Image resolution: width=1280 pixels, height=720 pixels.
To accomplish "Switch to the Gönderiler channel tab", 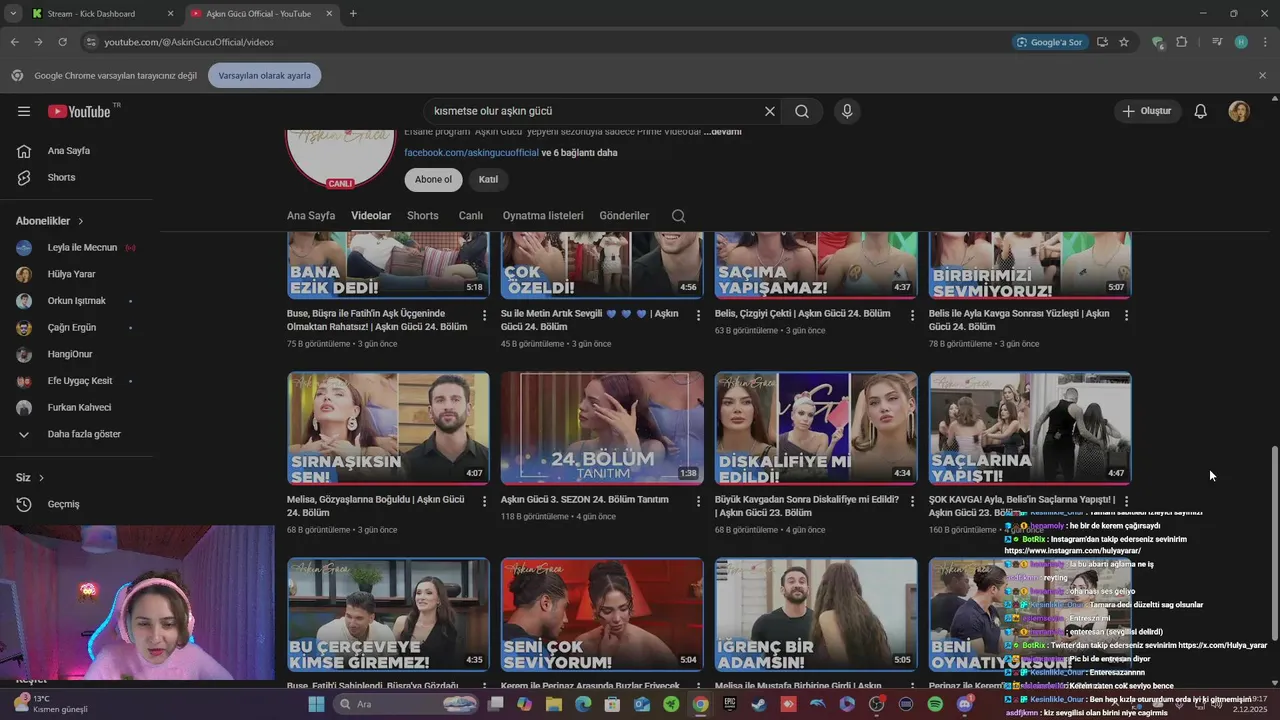I will [x=624, y=216].
